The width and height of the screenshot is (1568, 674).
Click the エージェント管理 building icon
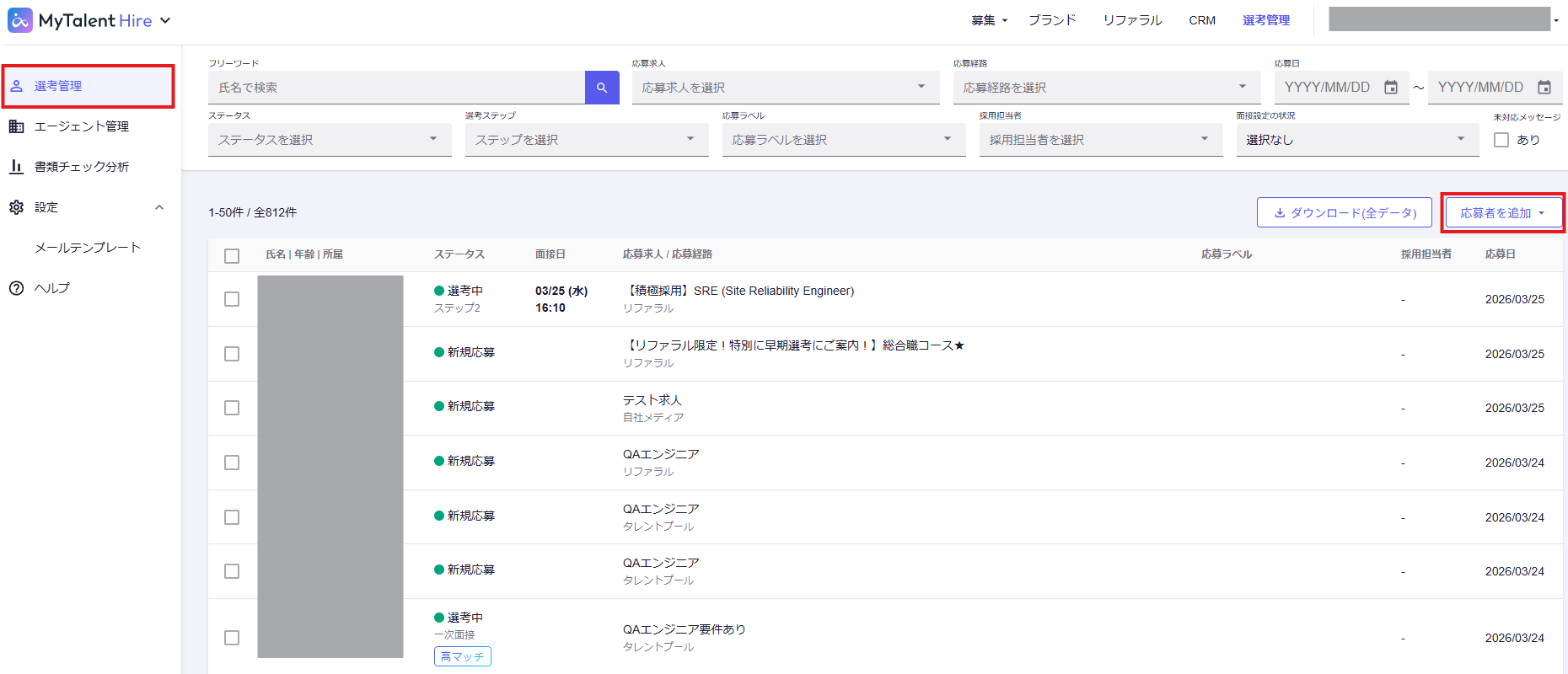[x=17, y=126]
